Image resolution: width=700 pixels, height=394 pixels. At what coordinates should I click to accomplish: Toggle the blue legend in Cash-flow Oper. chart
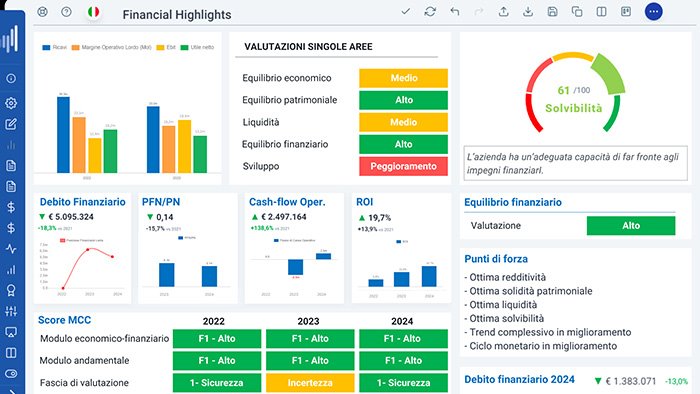[294, 241]
